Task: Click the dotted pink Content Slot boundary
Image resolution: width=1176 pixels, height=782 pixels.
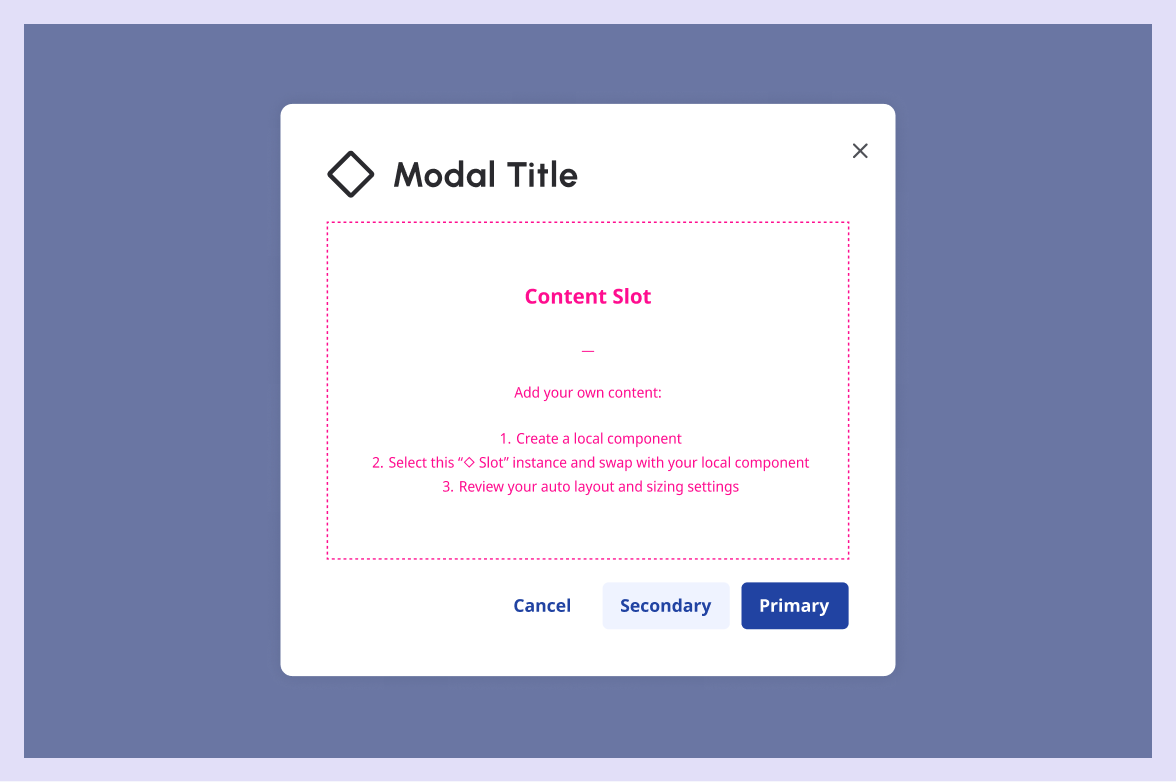Action: 588,221
